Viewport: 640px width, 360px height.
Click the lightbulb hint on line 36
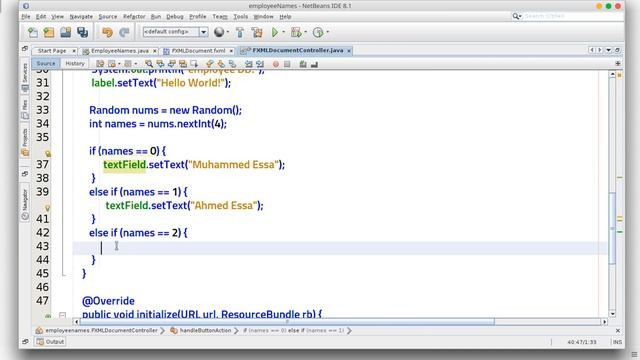pyautogui.click(x=48, y=154)
